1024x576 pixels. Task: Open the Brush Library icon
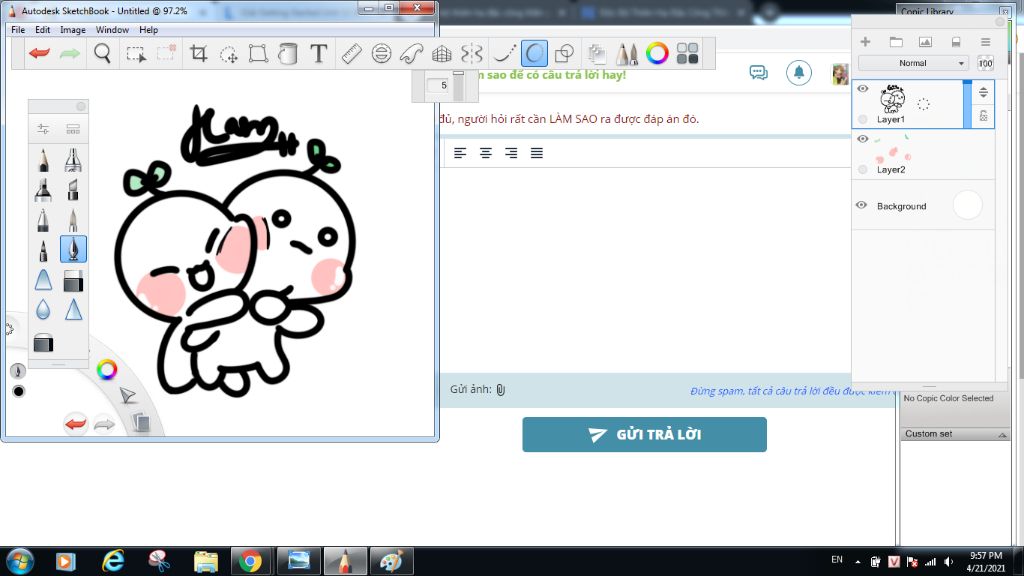coord(73,129)
